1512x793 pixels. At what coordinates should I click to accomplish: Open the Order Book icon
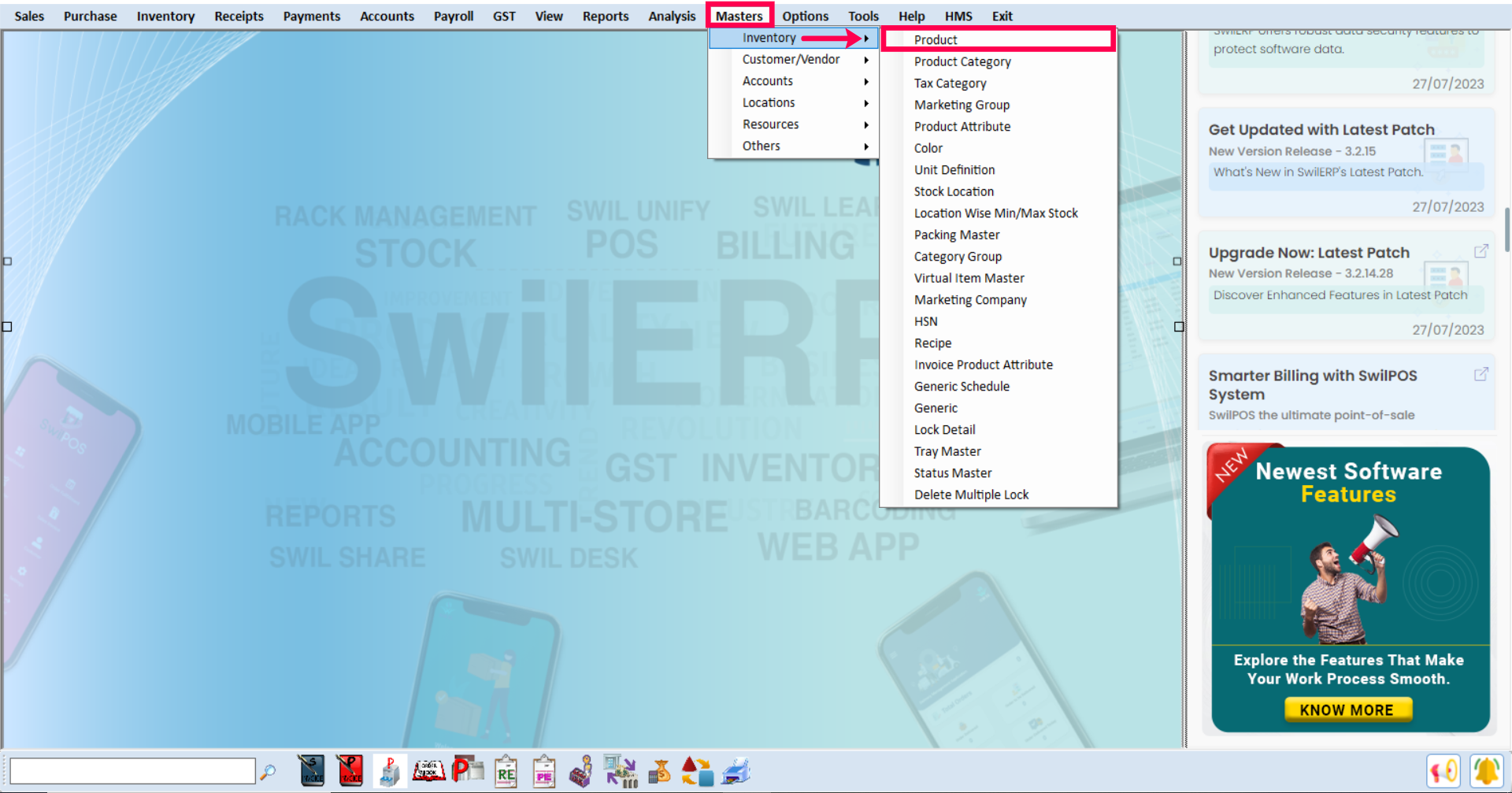(x=428, y=771)
